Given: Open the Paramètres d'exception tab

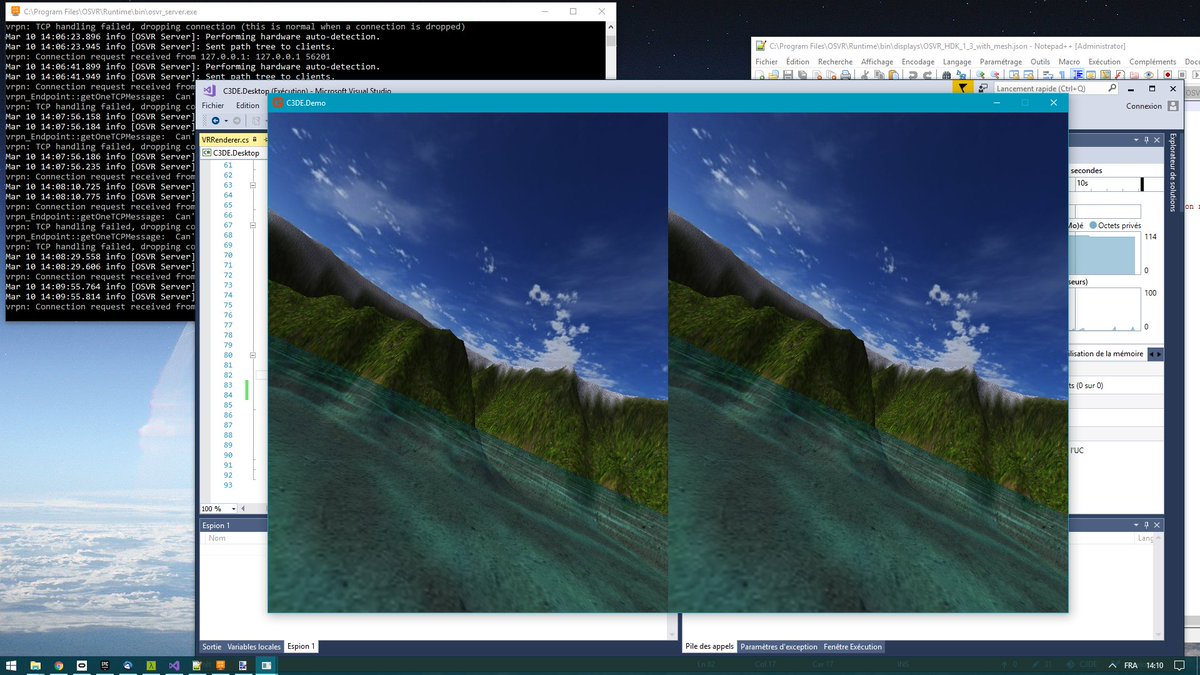Looking at the screenshot, I should coord(779,647).
